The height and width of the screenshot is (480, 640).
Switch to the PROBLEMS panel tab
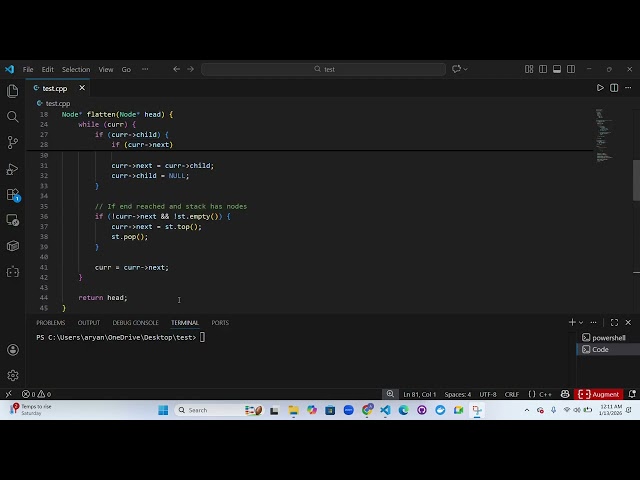51,322
